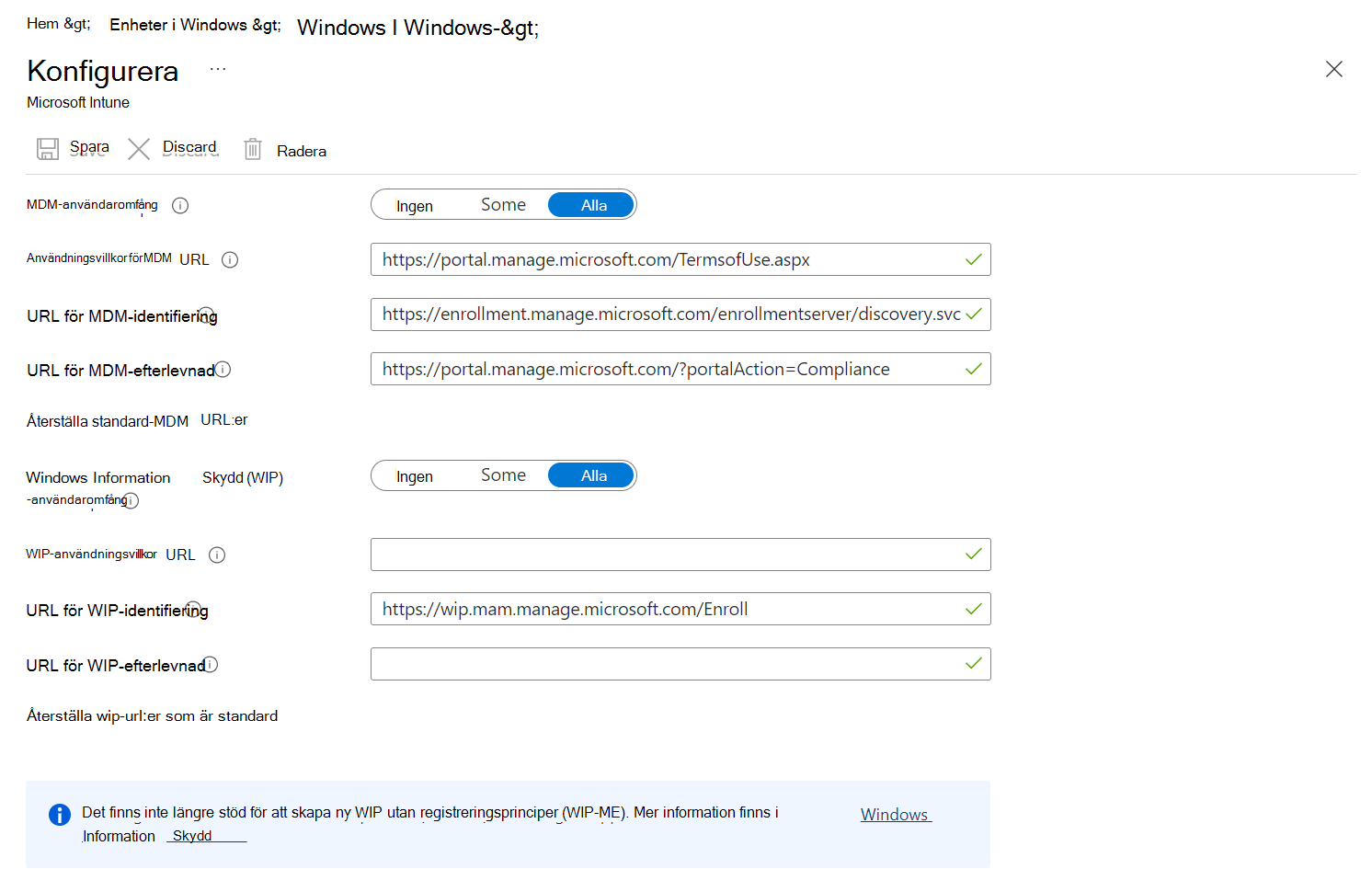1372x892 pixels.
Task: Click the Discard button label
Action: (x=189, y=147)
